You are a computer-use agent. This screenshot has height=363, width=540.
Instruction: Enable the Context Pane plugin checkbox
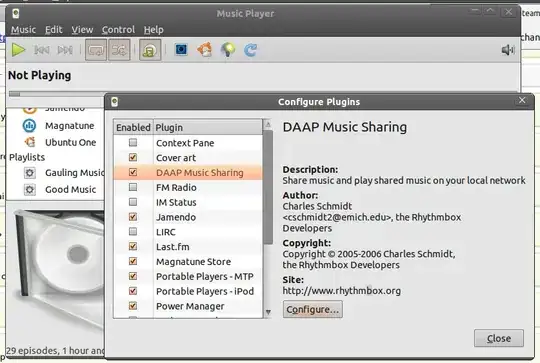[133, 142]
